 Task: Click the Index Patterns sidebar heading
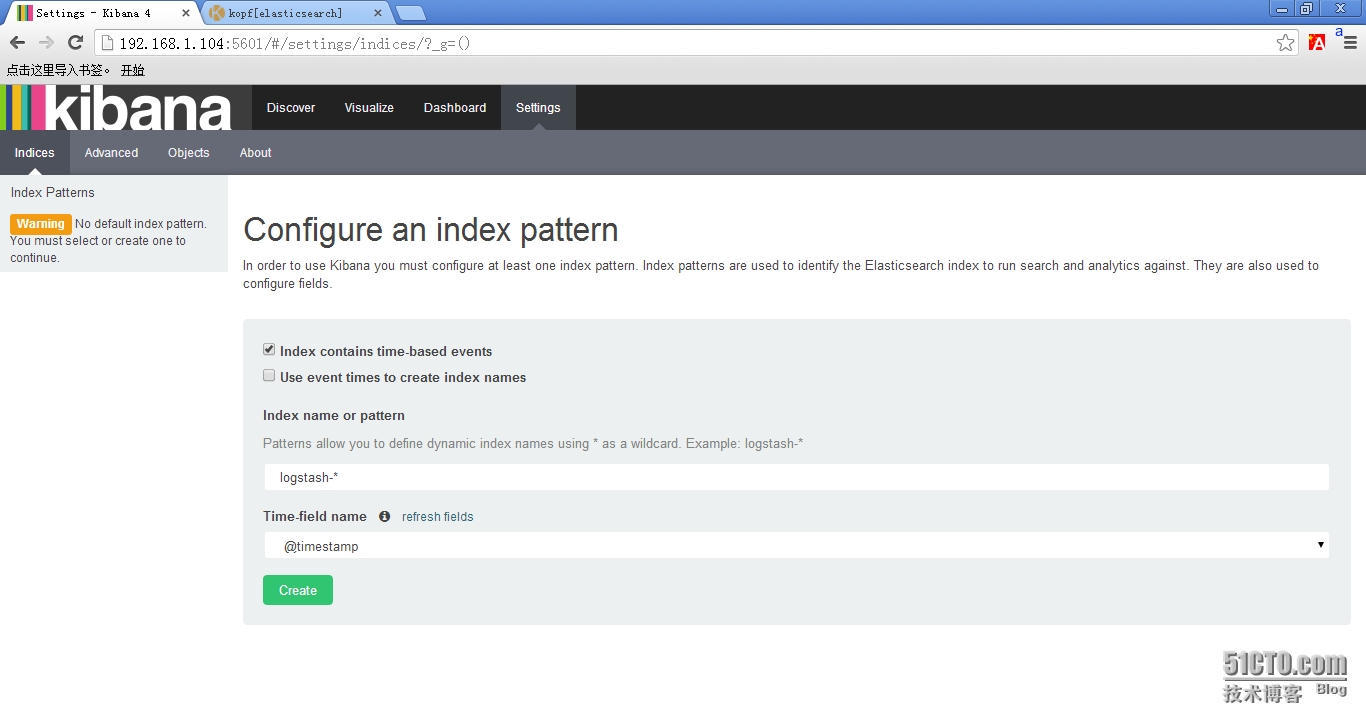53,192
